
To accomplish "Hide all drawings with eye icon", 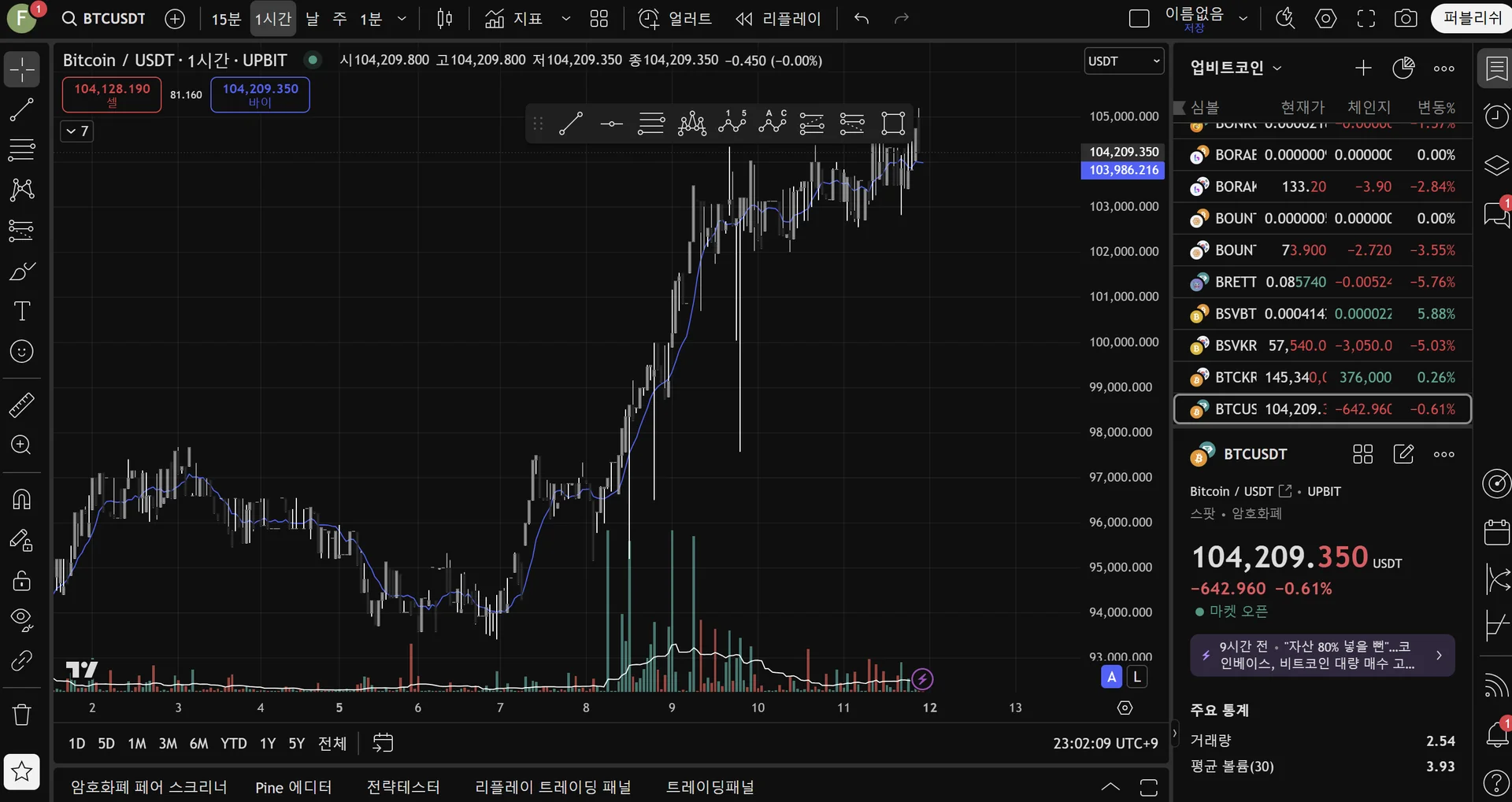I will 22,620.
